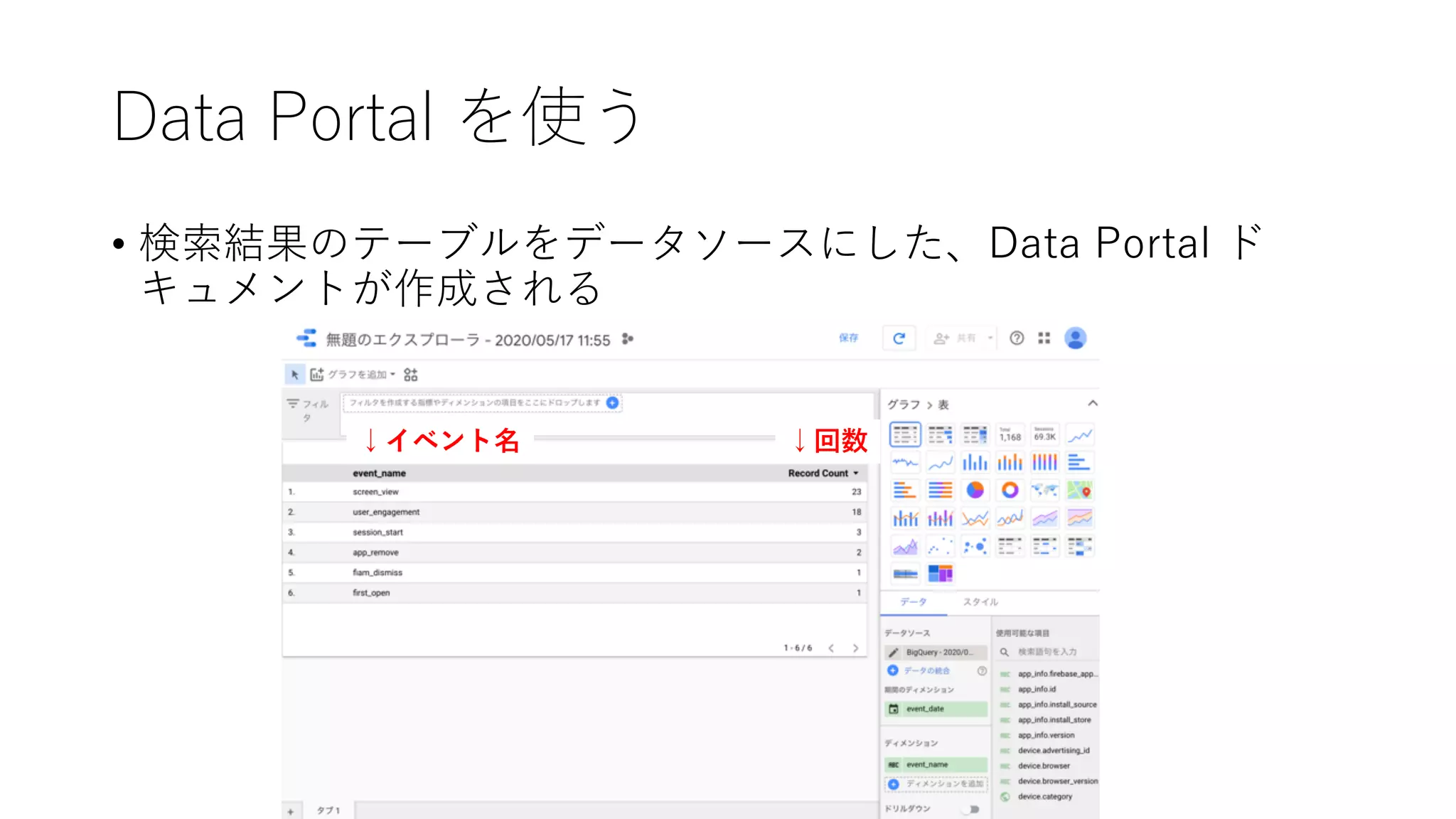Select the event_date date range dimension
Viewport: 1456px width, 819px height.
pyautogui.click(x=936, y=709)
